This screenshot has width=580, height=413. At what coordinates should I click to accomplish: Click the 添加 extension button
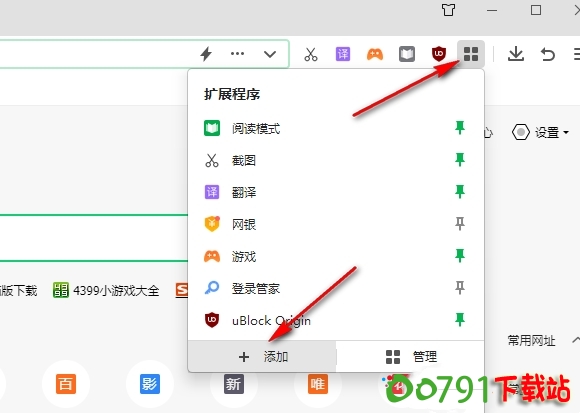(x=262, y=356)
